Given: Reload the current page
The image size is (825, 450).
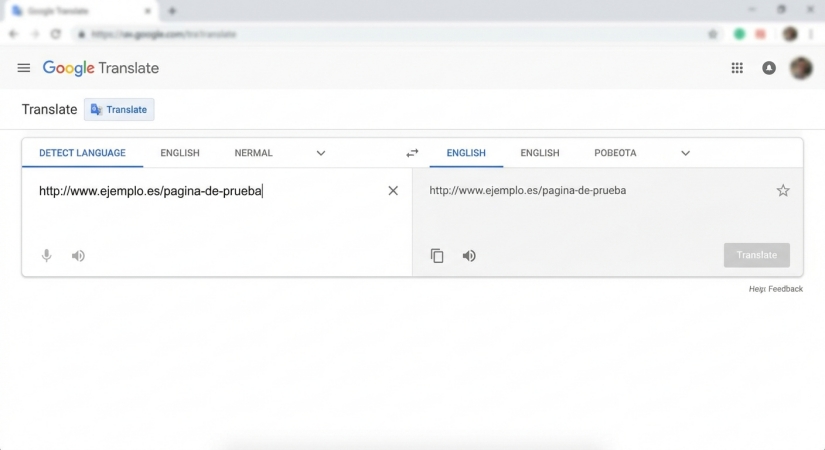Looking at the screenshot, I should (56, 34).
